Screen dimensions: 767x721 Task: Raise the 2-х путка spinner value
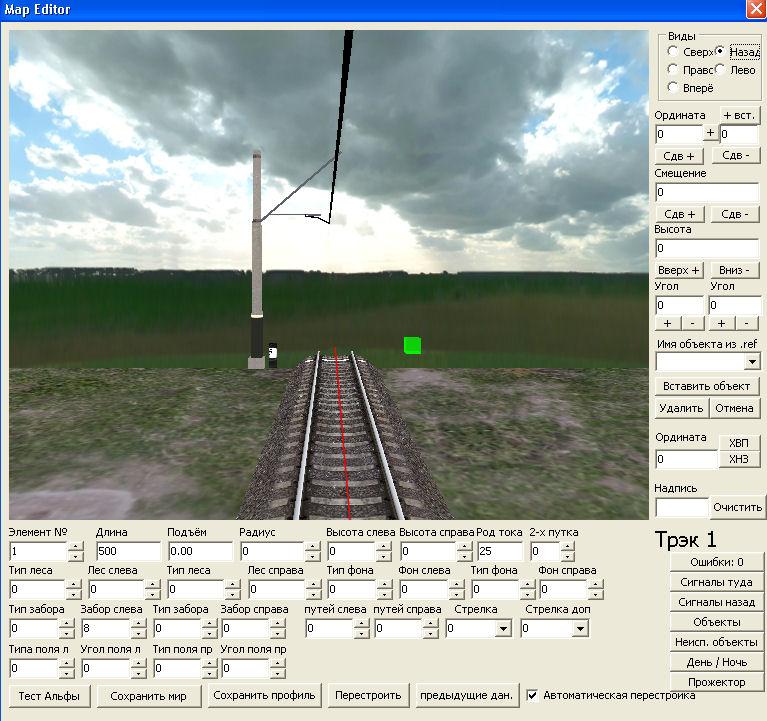569,547
